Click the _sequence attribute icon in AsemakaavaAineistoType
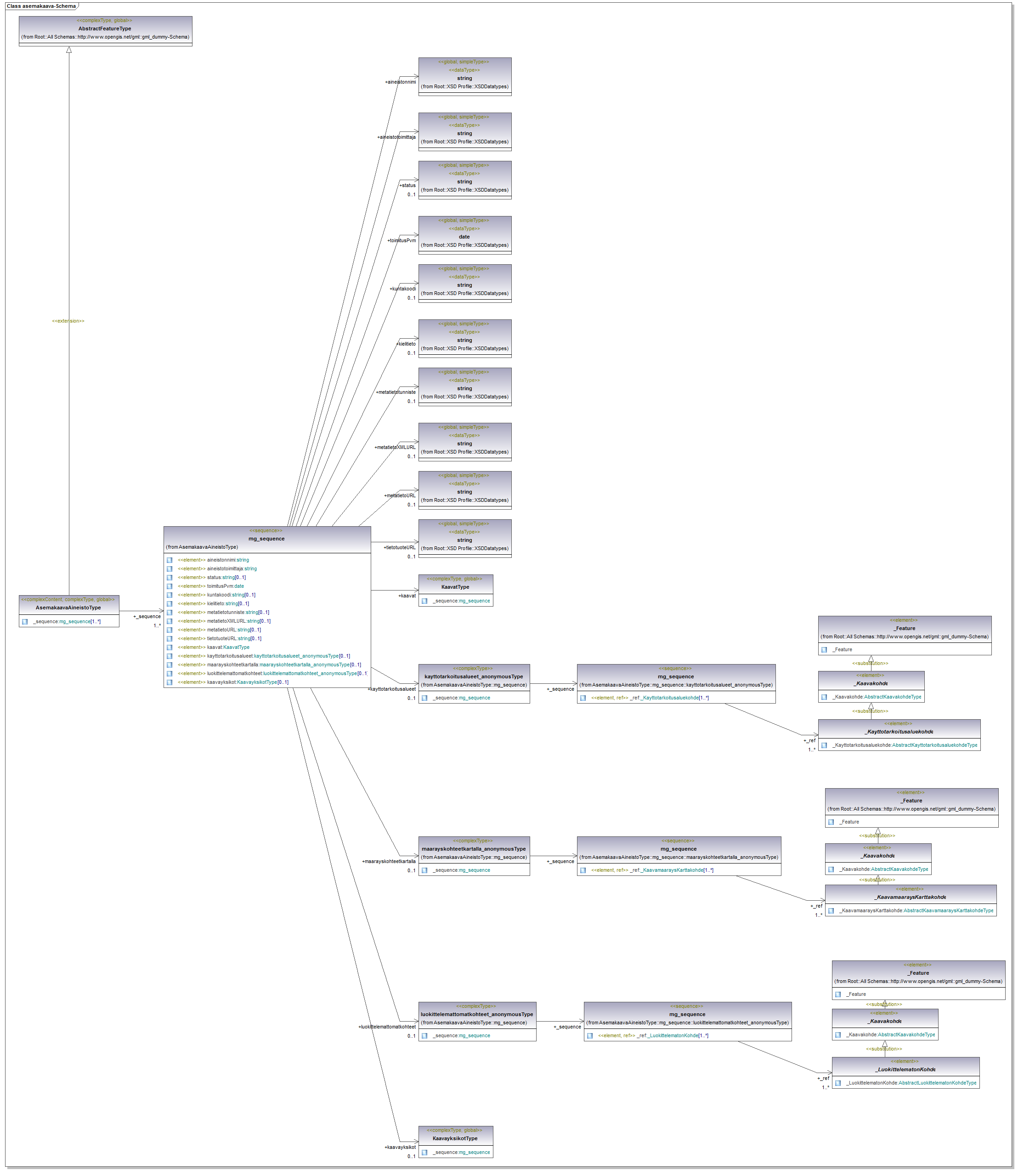The image size is (1024, 1176). (24, 622)
